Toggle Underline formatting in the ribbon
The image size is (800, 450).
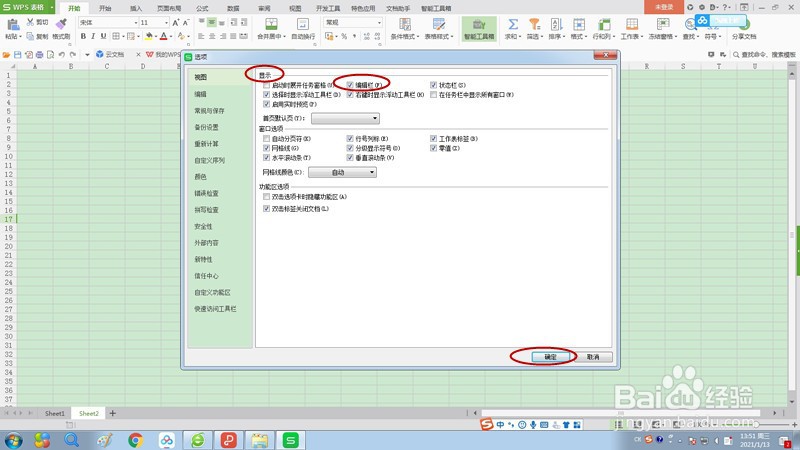(x=104, y=36)
